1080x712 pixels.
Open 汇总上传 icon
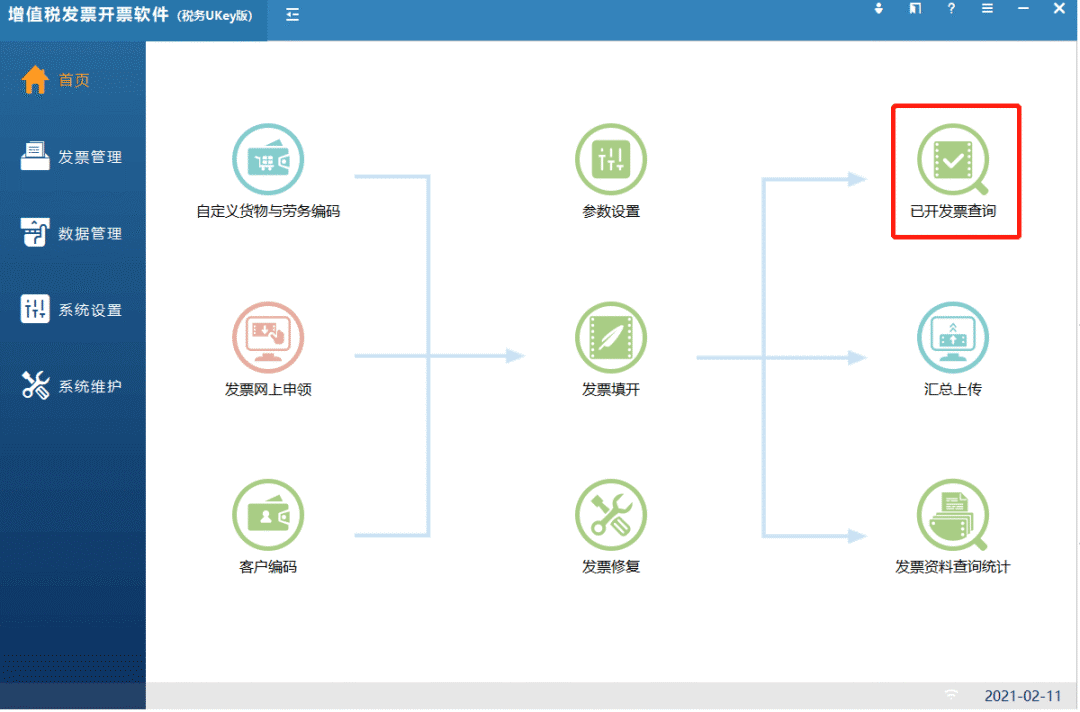coord(953,337)
